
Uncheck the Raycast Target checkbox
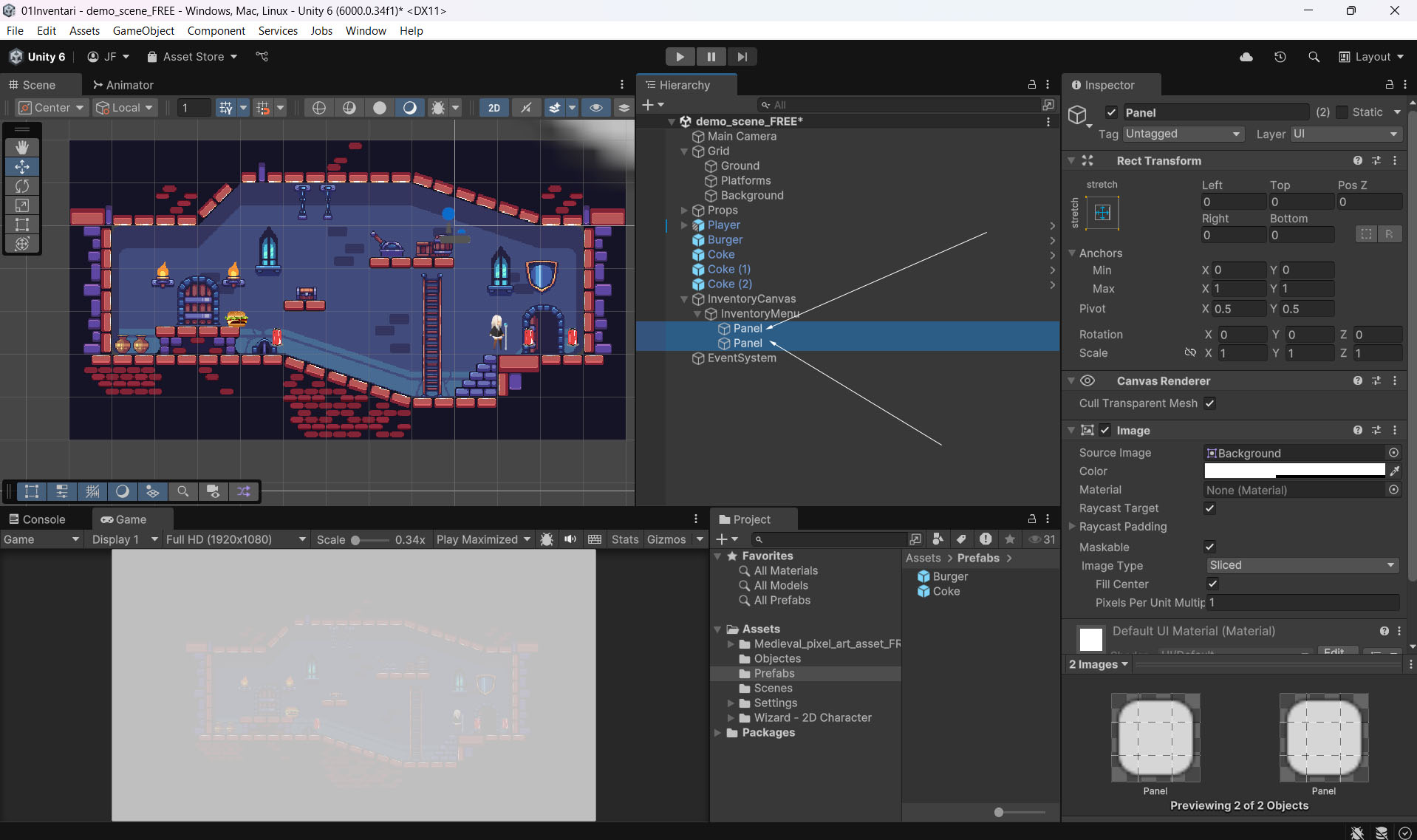[x=1209, y=508]
